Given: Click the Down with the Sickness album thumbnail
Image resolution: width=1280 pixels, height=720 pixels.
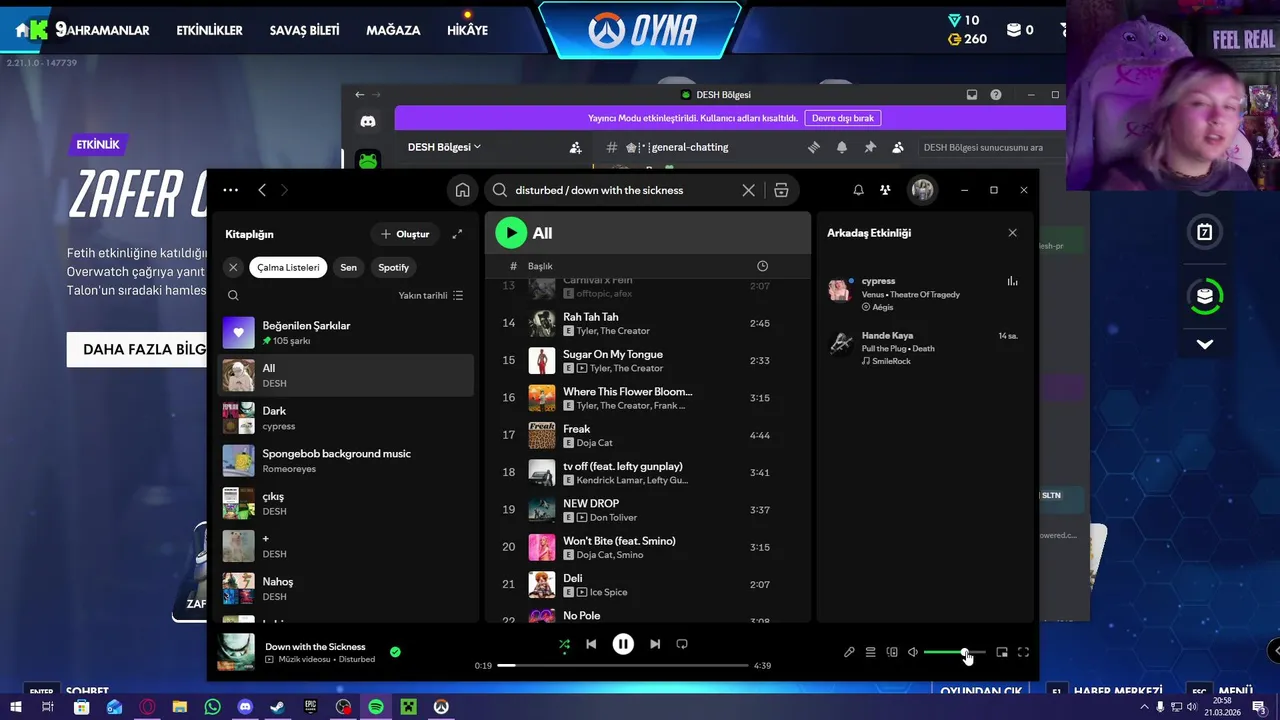Looking at the screenshot, I should 236,652.
